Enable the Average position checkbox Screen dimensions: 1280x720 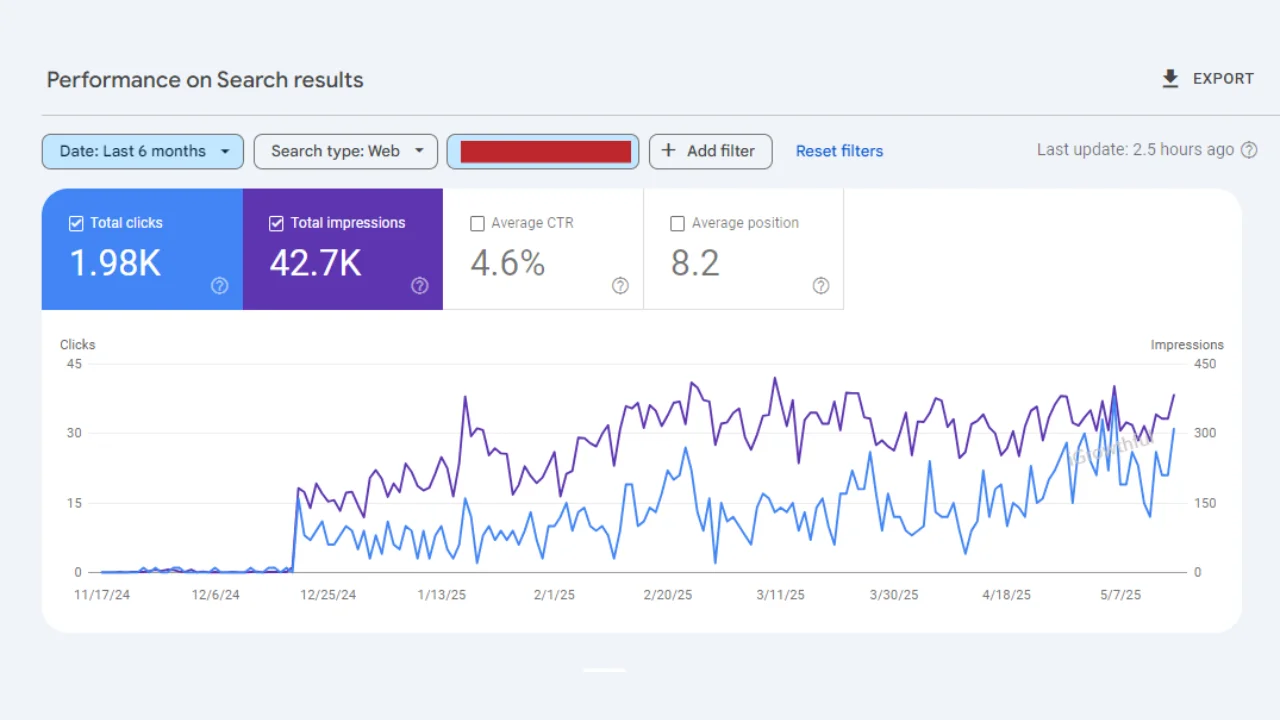(677, 224)
